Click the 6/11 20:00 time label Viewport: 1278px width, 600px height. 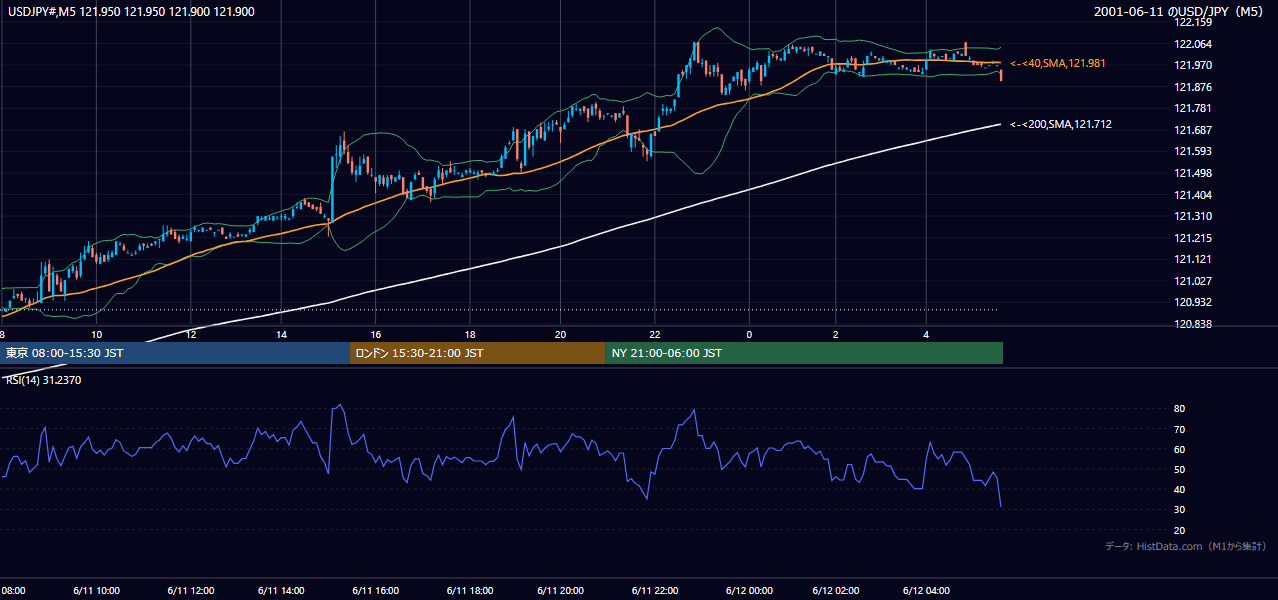563,590
